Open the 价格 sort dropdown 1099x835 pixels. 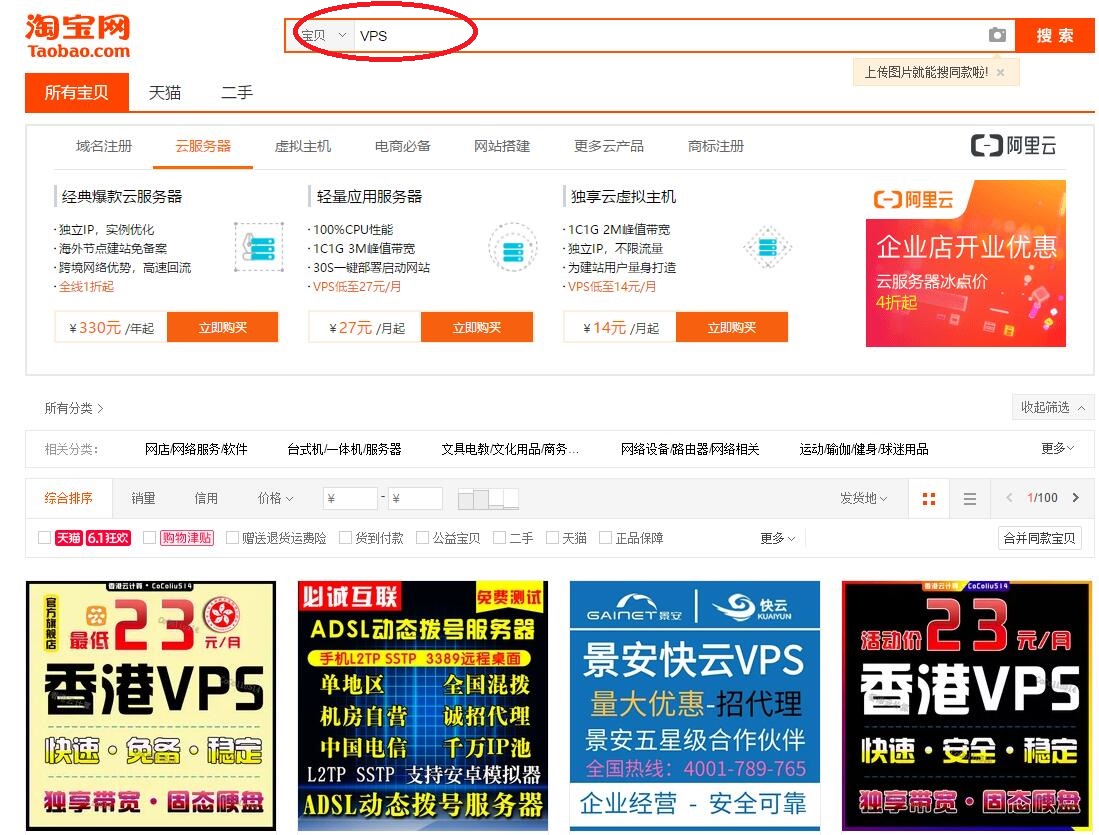[275, 498]
